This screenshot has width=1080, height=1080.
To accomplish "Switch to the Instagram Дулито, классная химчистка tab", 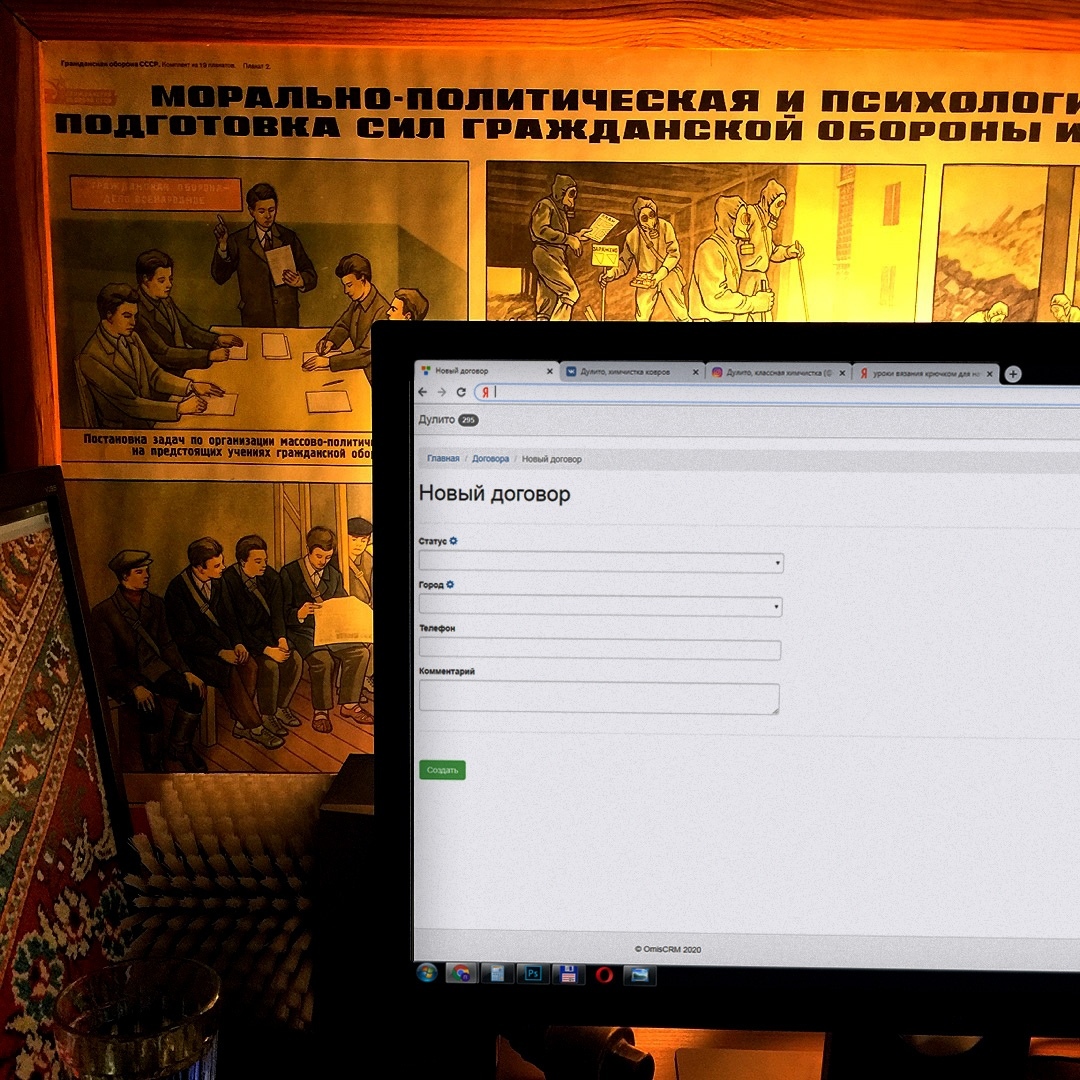I will click(778, 373).
